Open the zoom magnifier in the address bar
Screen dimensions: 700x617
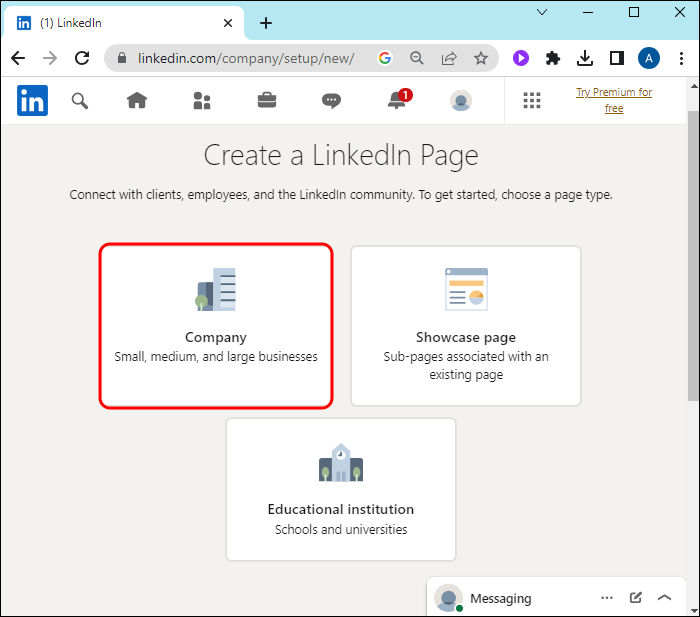(417, 58)
